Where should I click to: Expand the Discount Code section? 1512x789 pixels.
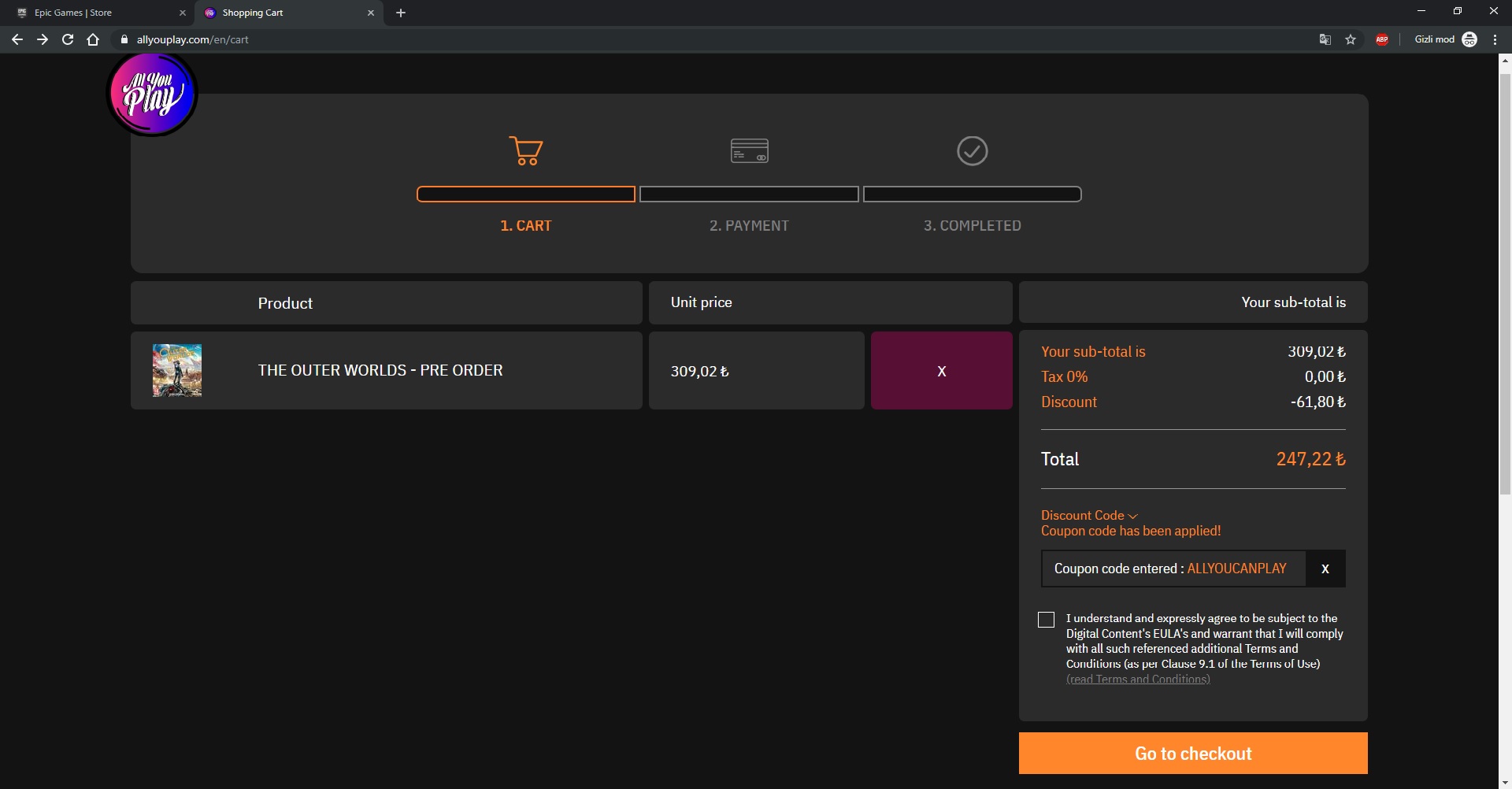tap(1089, 515)
